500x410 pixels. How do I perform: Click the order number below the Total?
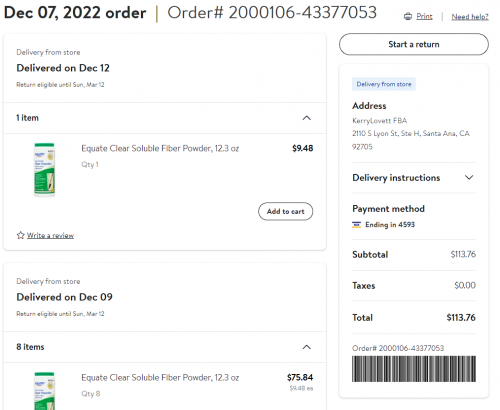pyautogui.click(x=398, y=348)
